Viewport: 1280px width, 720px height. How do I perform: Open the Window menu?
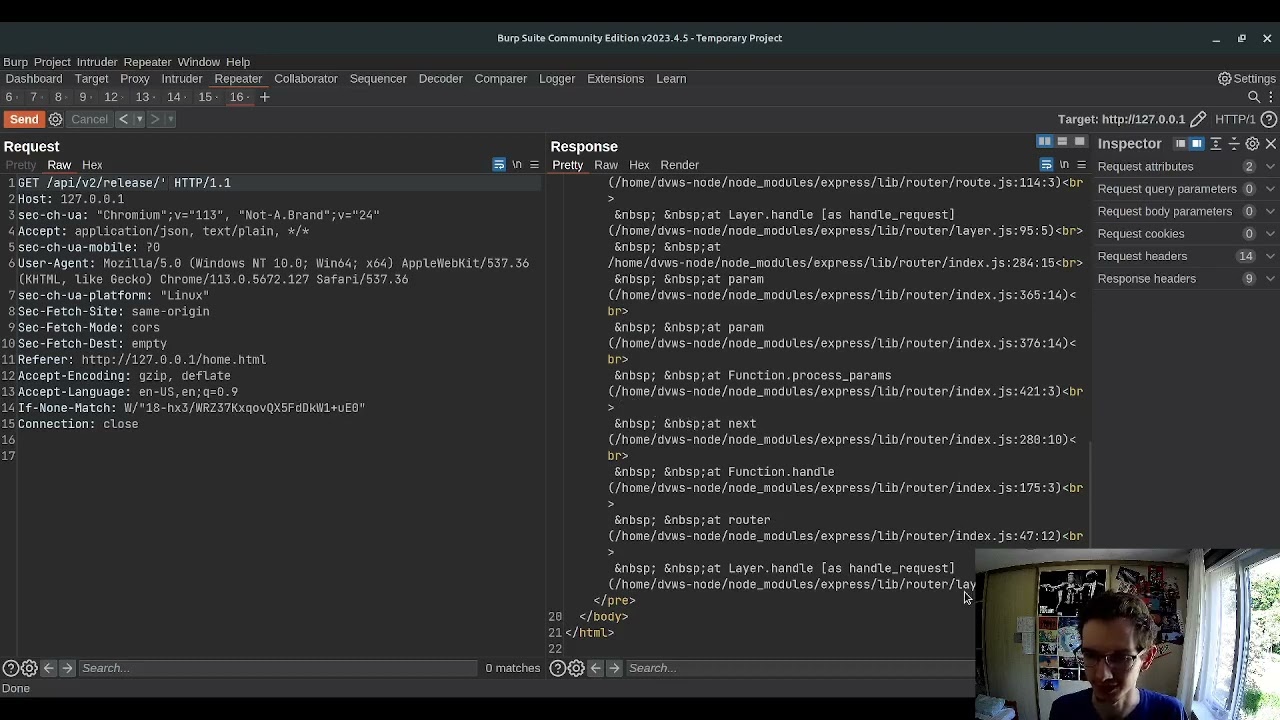point(198,62)
